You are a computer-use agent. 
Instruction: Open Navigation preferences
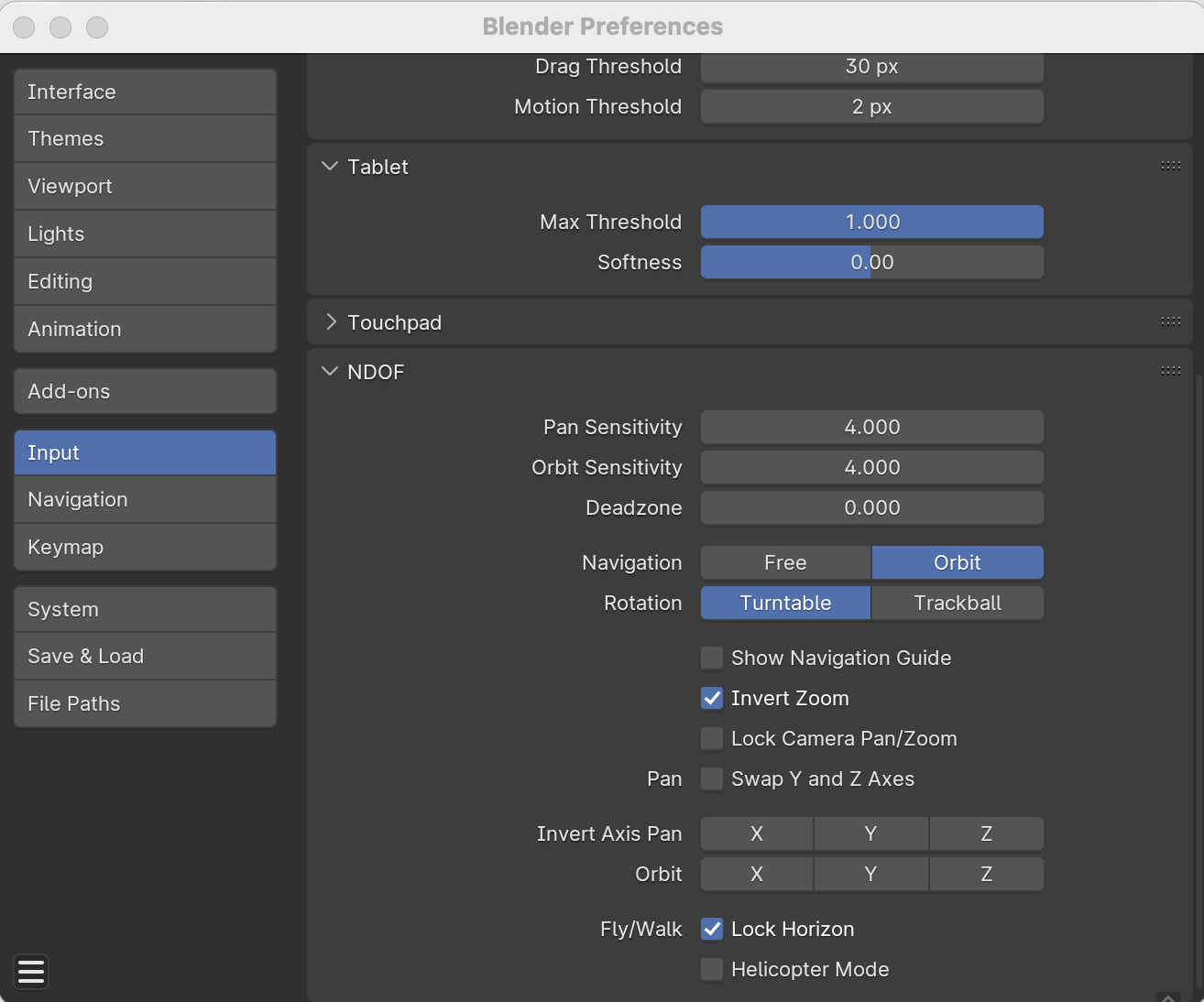coord(145,500)
